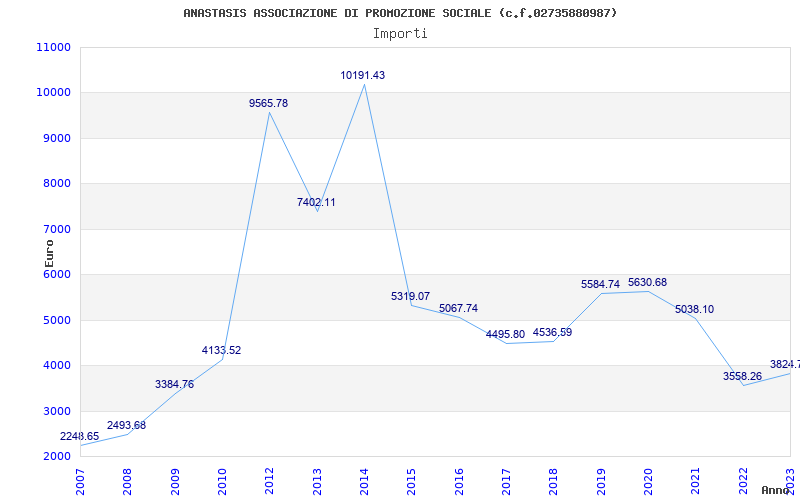This screenshot has width=800, height=500.
Task: Click the 11000 y-axis tick label
Action: [x=54, y=47]
